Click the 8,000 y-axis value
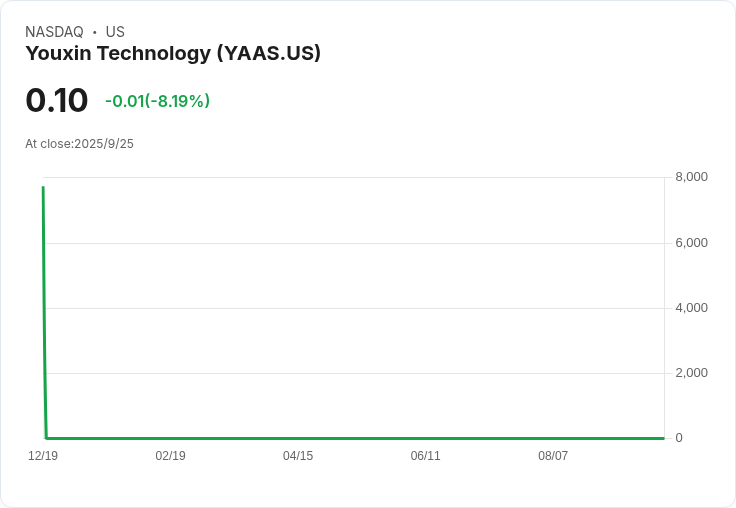The width and height of the screenshot is (736, 508). pyautogui.click(x=691, y=177)
